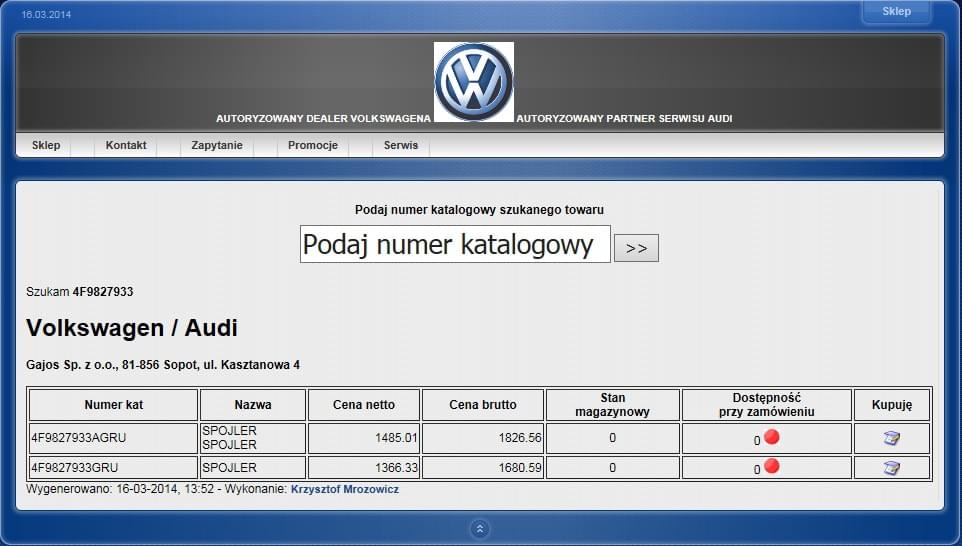Click the buy icon for 4F9827933AGRU
The width and height of the screenshot is (962, 546).
tap(891, 438)
